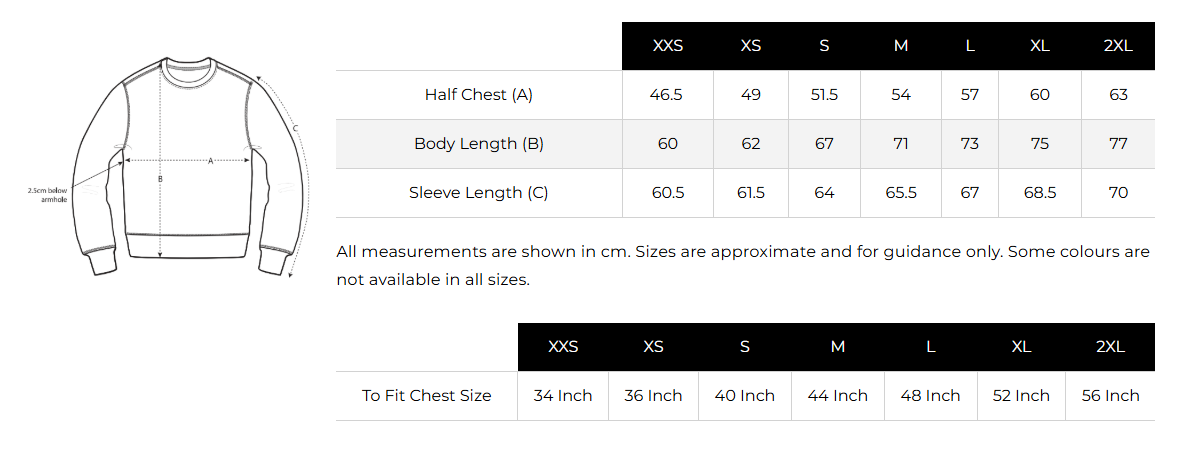The image size is (1198, 461).
Task: Click the 68.5 sleeve length value
Action: point(1039,193)
